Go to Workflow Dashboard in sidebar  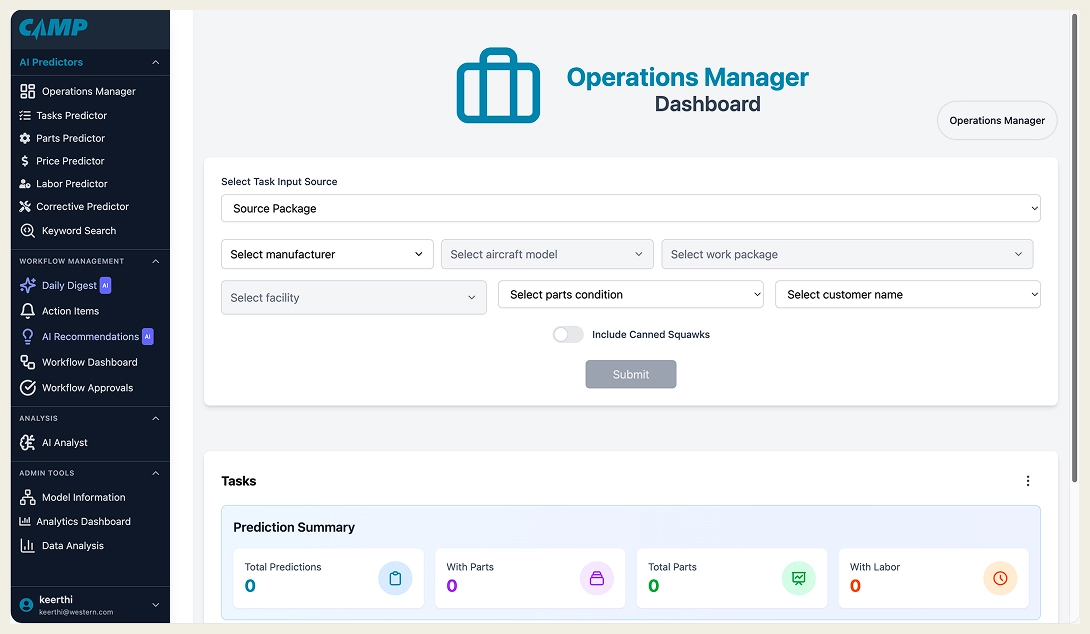[89, 362]
